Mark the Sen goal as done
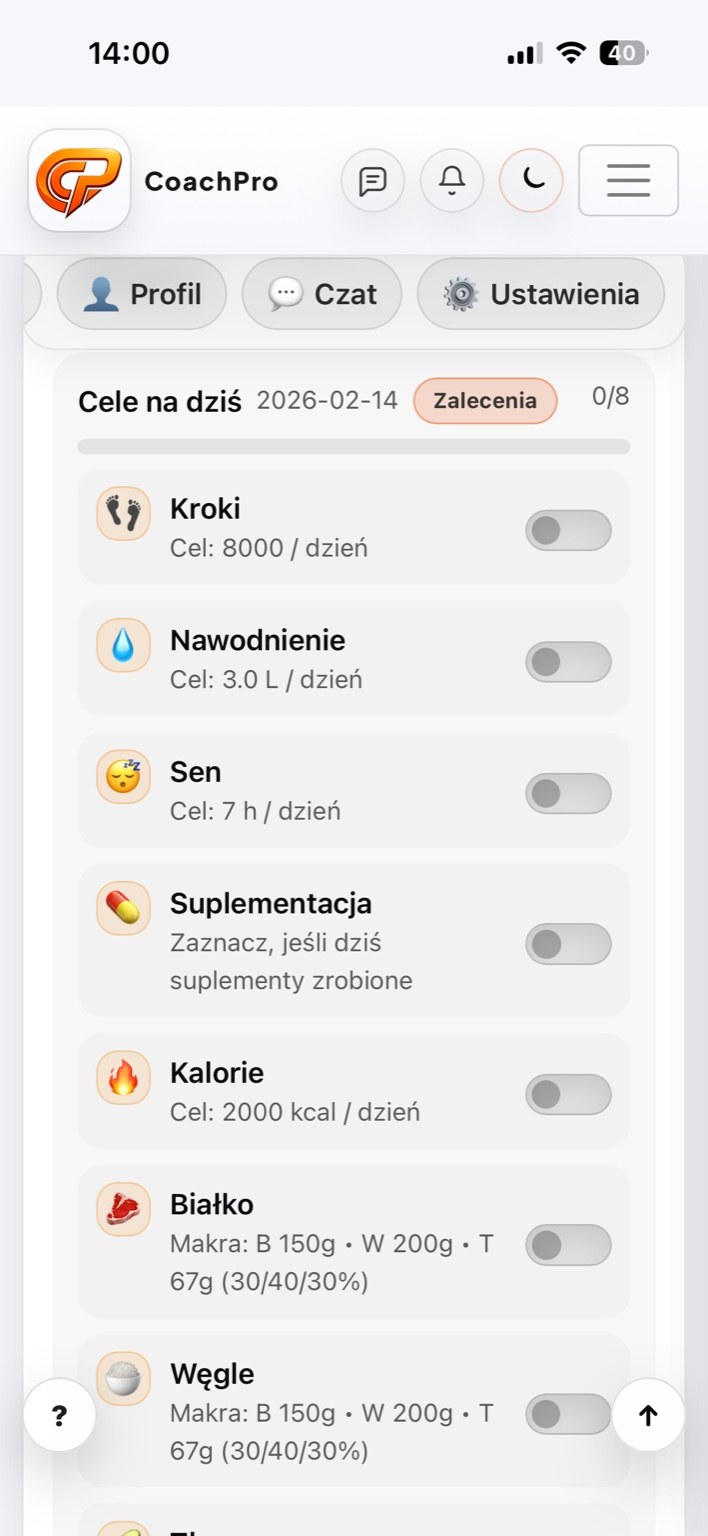Screen dimensions: 708x1536 coord(568,793)
